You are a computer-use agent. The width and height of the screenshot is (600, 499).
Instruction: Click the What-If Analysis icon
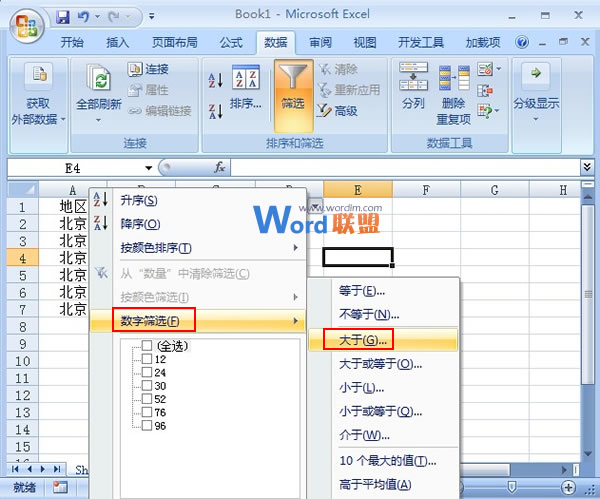pyautogui.click(x=485, y=111)
